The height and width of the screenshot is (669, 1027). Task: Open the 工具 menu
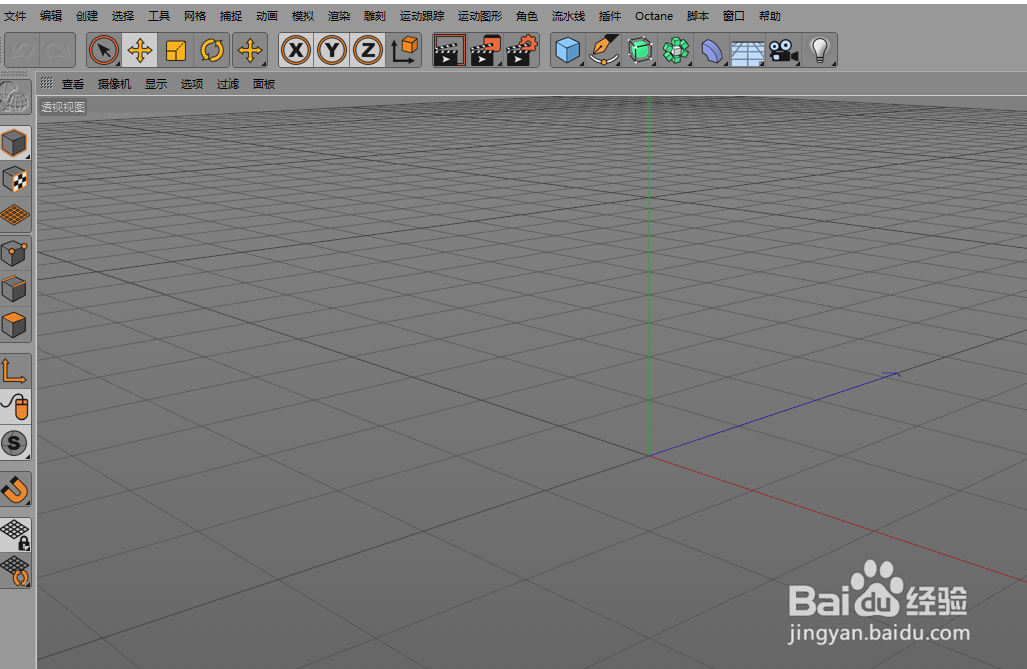159,16
